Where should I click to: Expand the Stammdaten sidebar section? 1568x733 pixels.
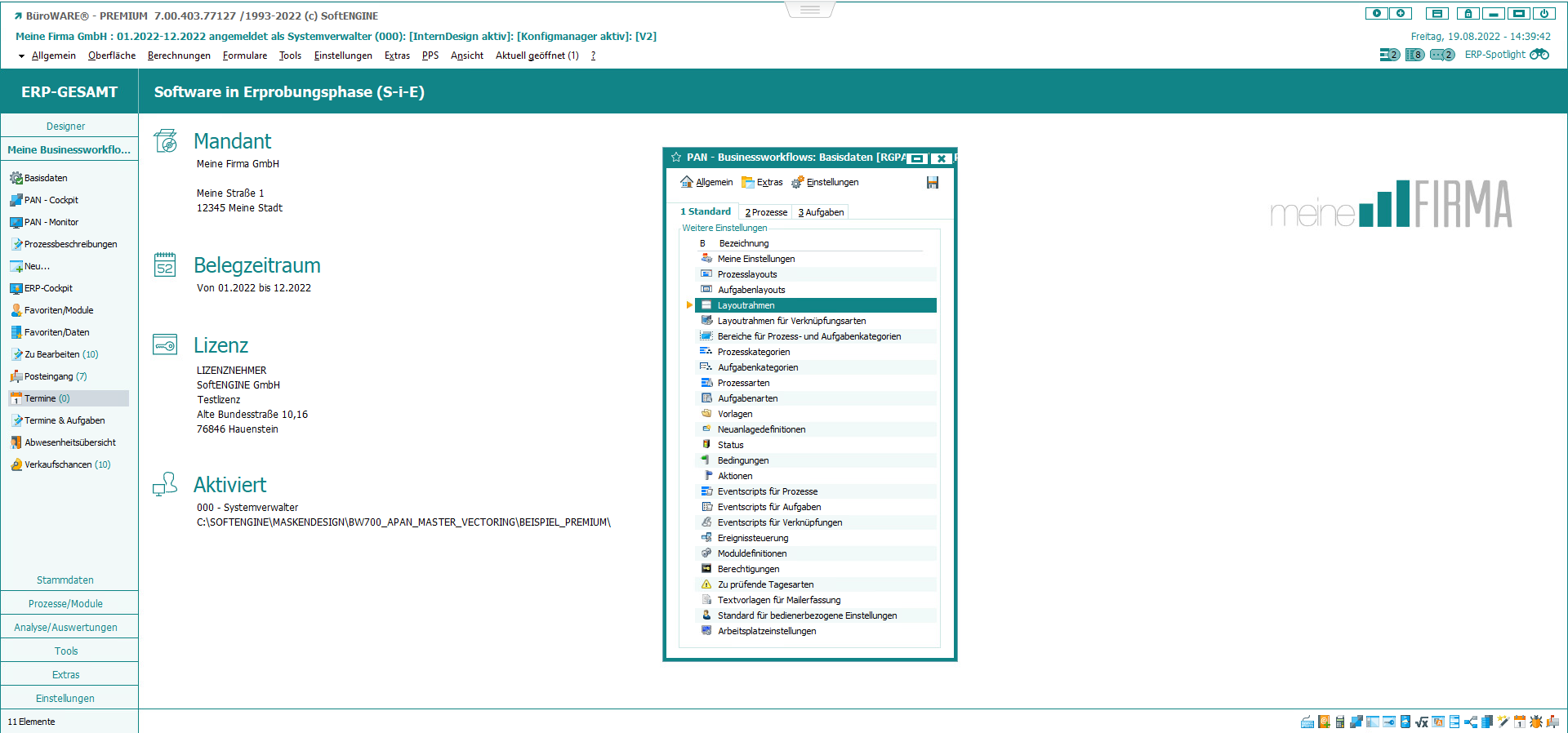click(65, 580)
